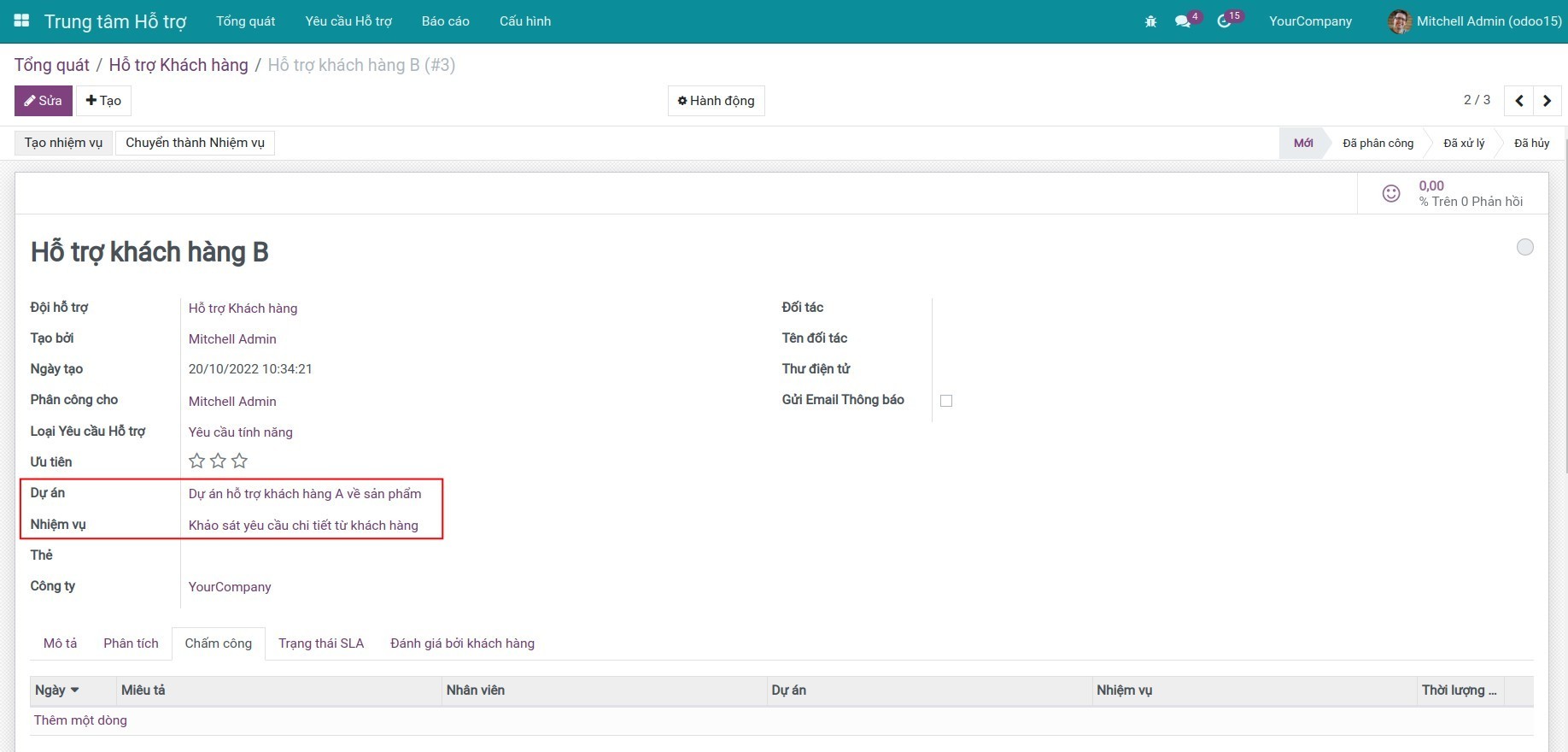Open the Báo cáo menu
This screenshot has height=752, width=1568.
445,21
